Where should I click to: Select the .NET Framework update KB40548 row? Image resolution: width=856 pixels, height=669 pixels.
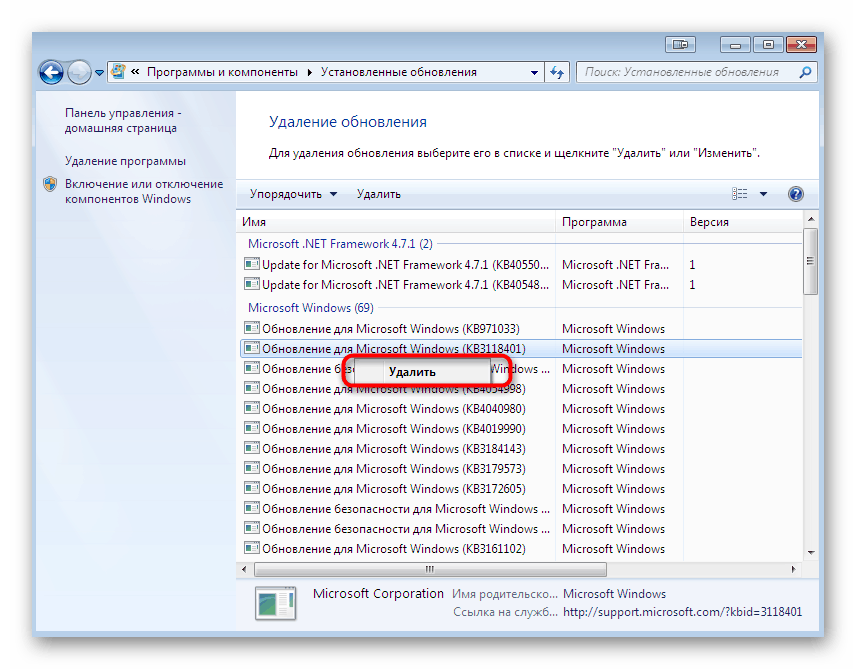(521, 285)
